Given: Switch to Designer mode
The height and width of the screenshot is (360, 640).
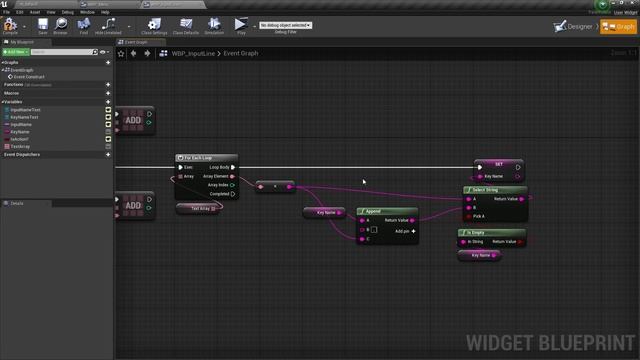Looking at the screenshot, I should coord(573,27).
